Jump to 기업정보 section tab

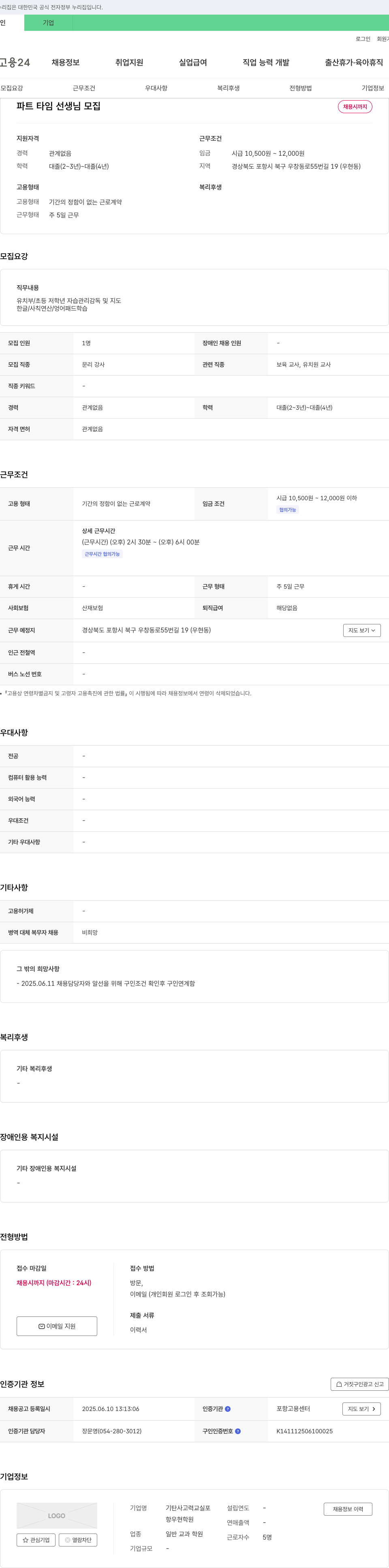[x=373, y=88]
